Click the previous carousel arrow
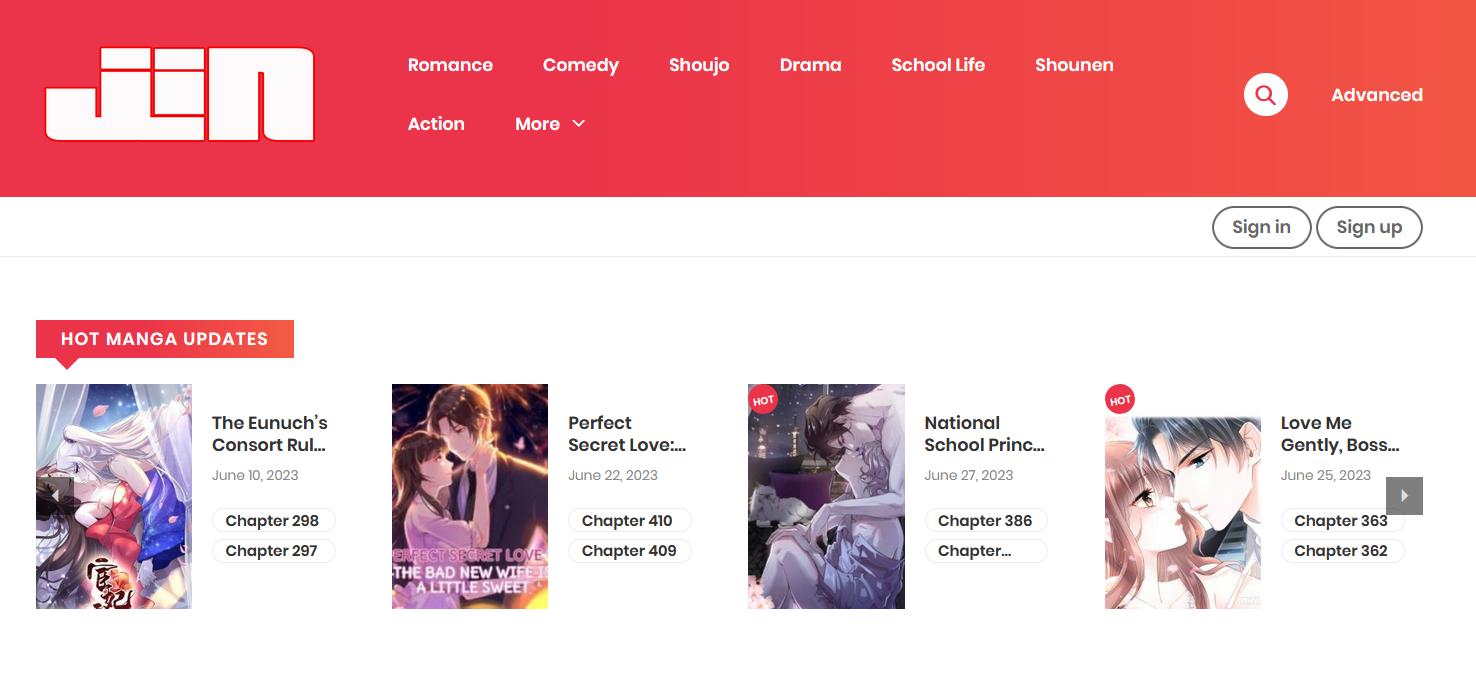 click(x=55, y=496)
